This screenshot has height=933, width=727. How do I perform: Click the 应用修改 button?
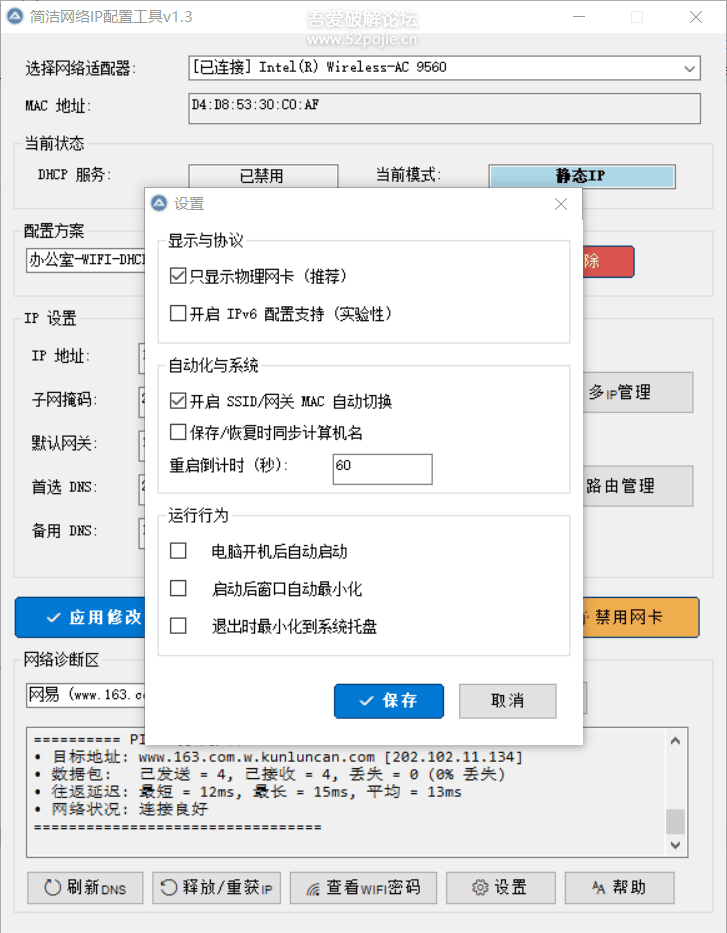(x=80, y=618)
